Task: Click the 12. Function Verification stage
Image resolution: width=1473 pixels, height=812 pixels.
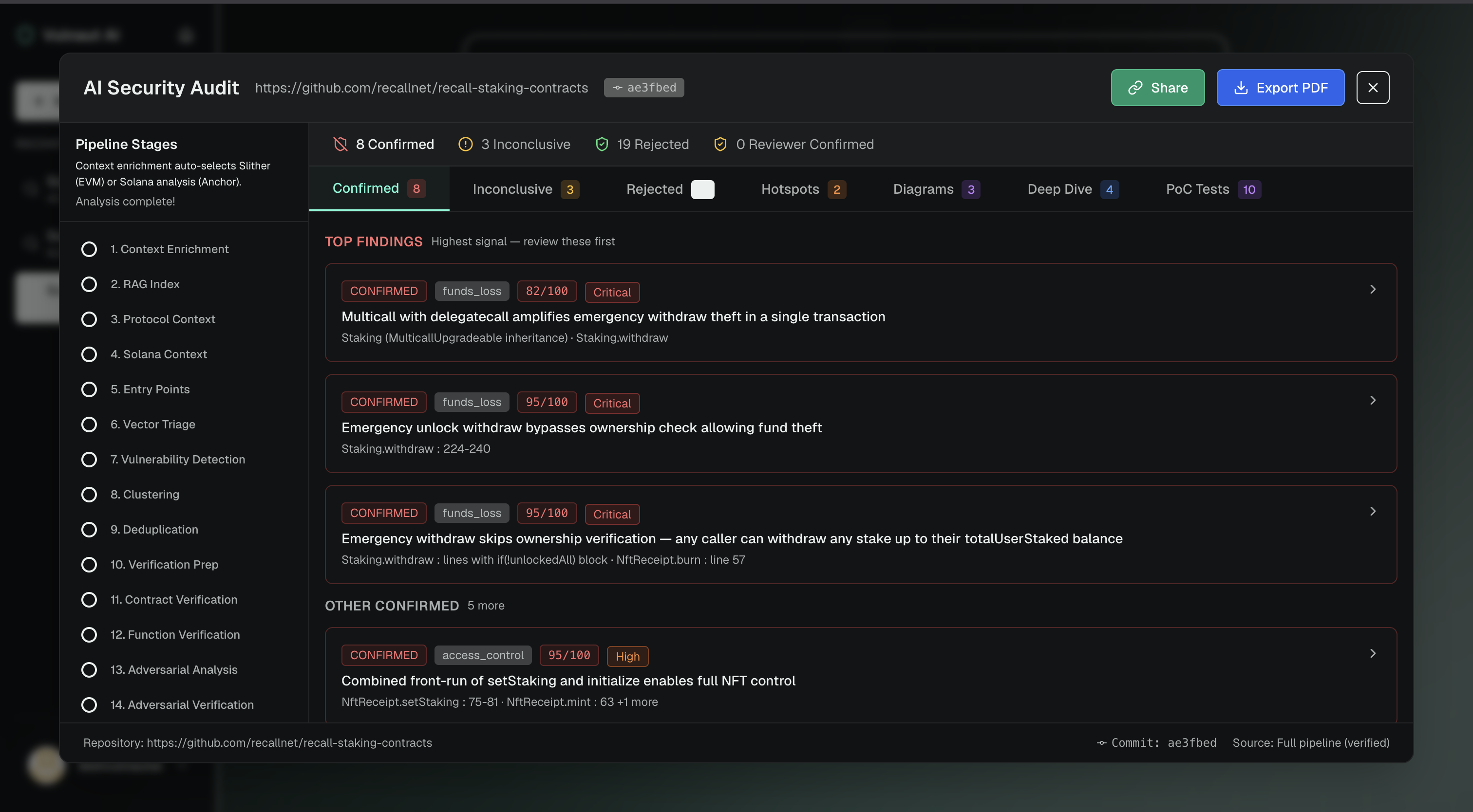Action: tap(175, 634)
